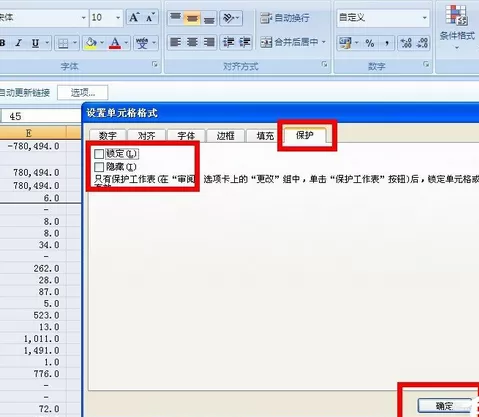Align text right
479x417 pixels.
pyautogui.click(x=209, y=42)
